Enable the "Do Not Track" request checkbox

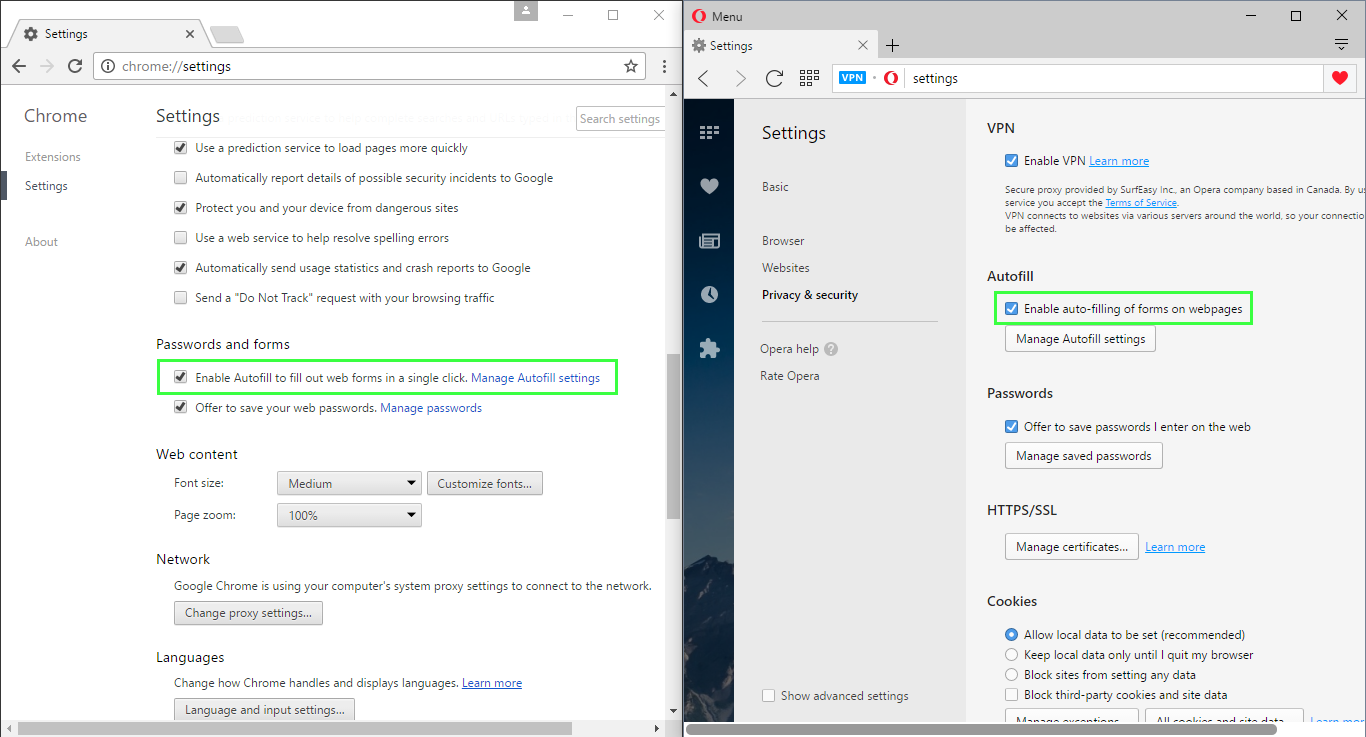[x=181, y=298]
